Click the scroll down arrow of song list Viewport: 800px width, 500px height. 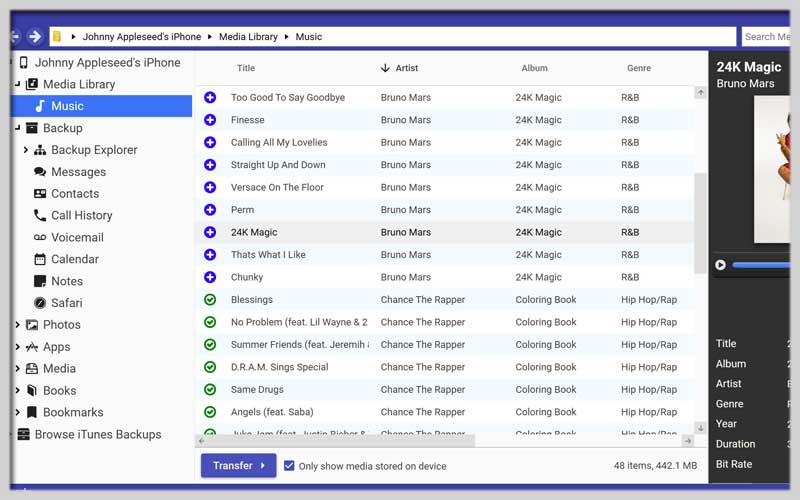701,428
